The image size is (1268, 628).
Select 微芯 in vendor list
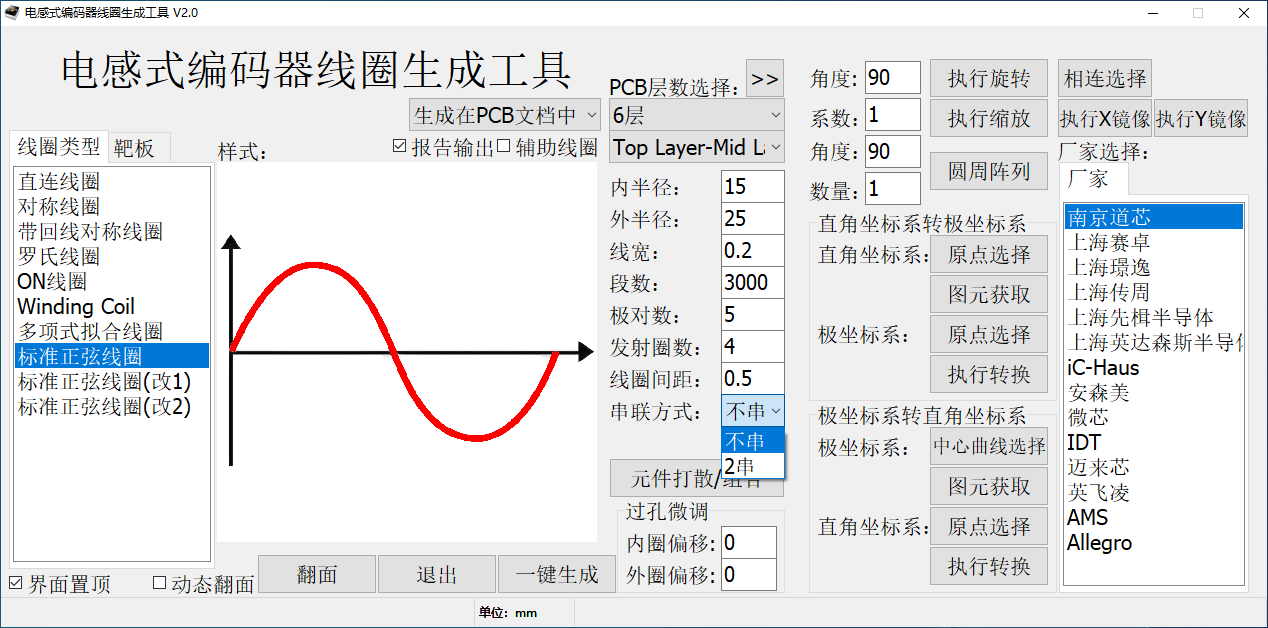(1154, 417)
